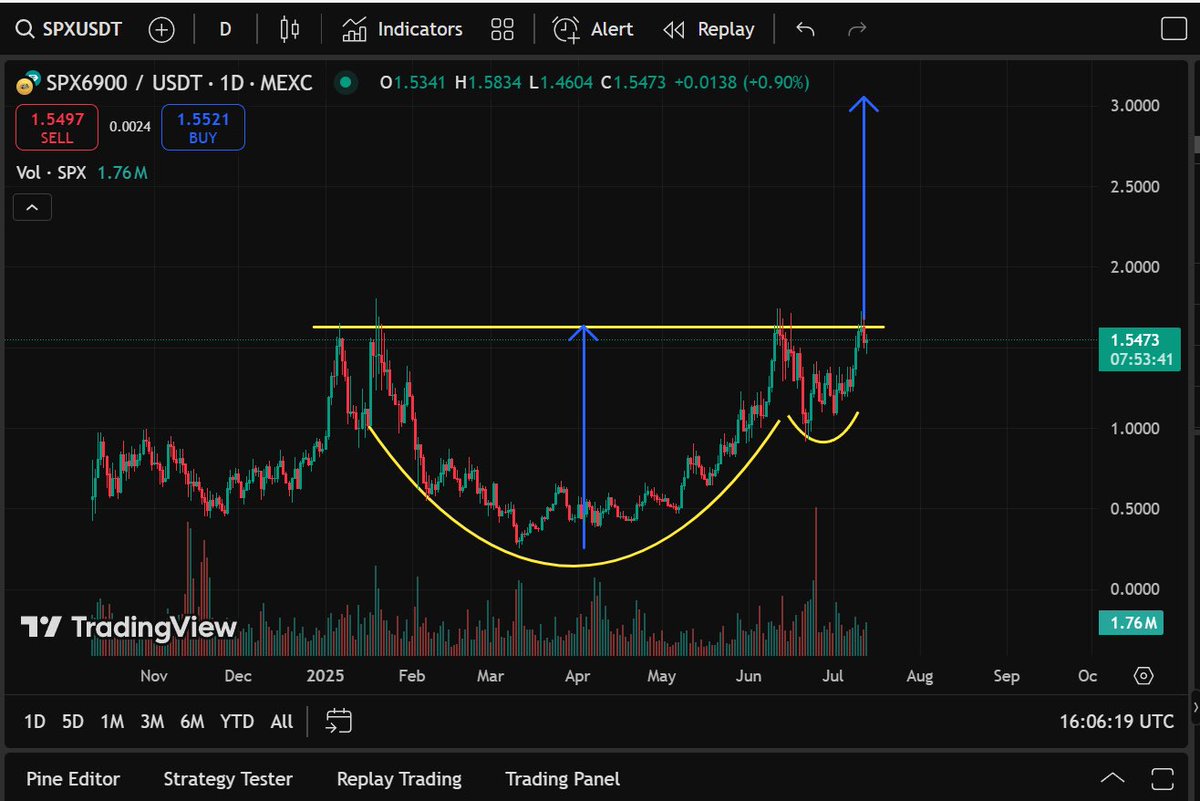1200x801 pixels.
Task: Click the 1.5497 SELL button
Action: tap(57, 127)
